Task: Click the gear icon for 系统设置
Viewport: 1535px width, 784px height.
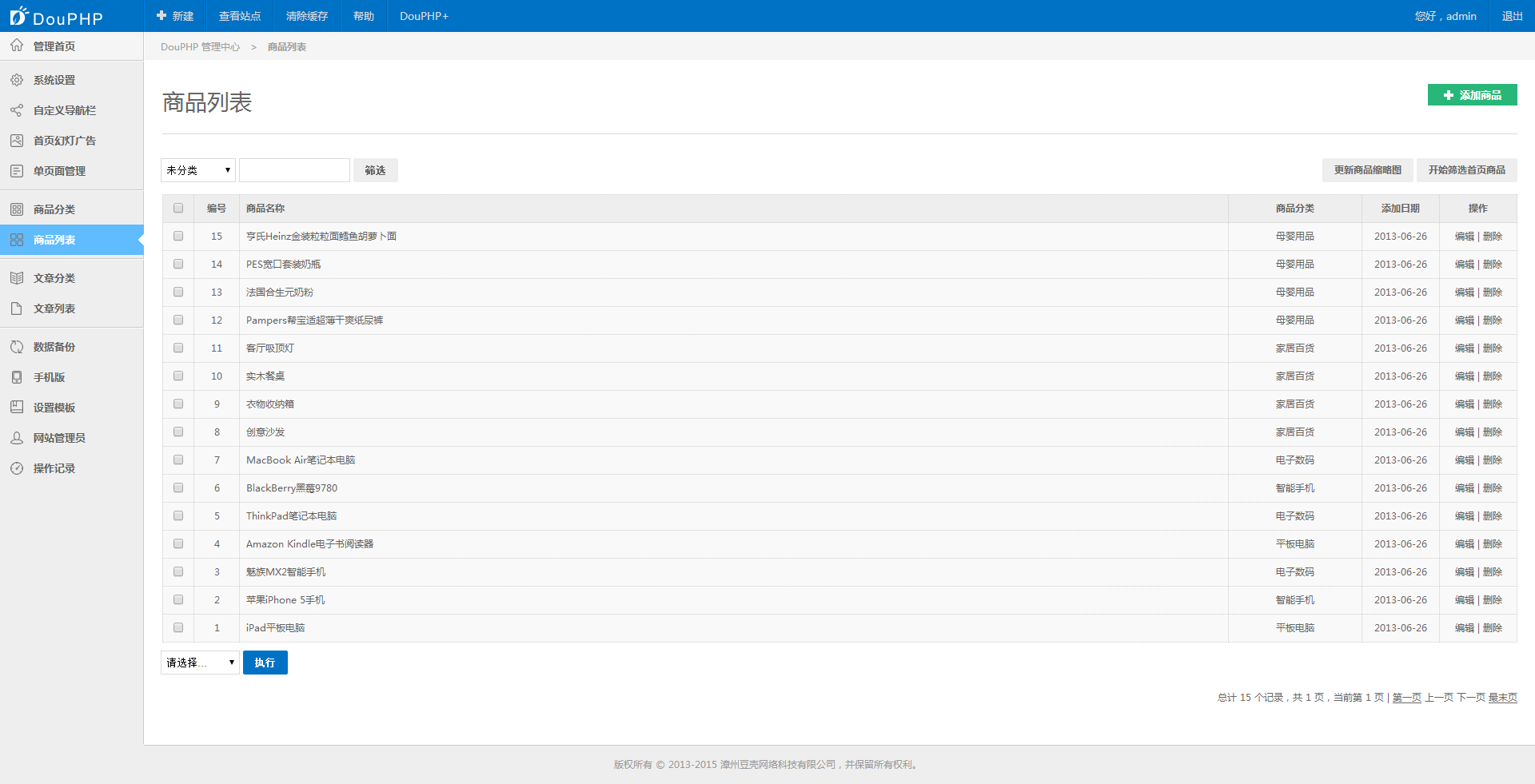Action: point(17,80)
